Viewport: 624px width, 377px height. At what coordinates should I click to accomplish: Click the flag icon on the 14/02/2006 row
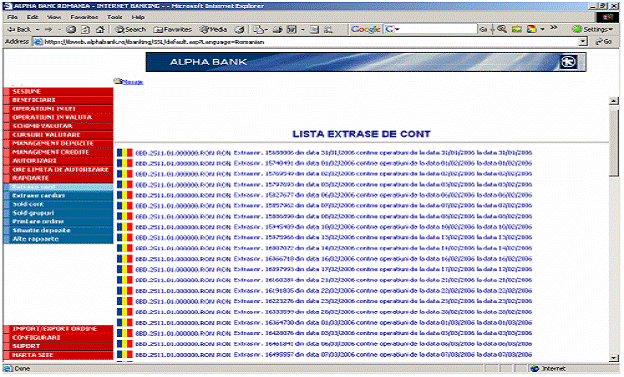(x=125, y=248)
